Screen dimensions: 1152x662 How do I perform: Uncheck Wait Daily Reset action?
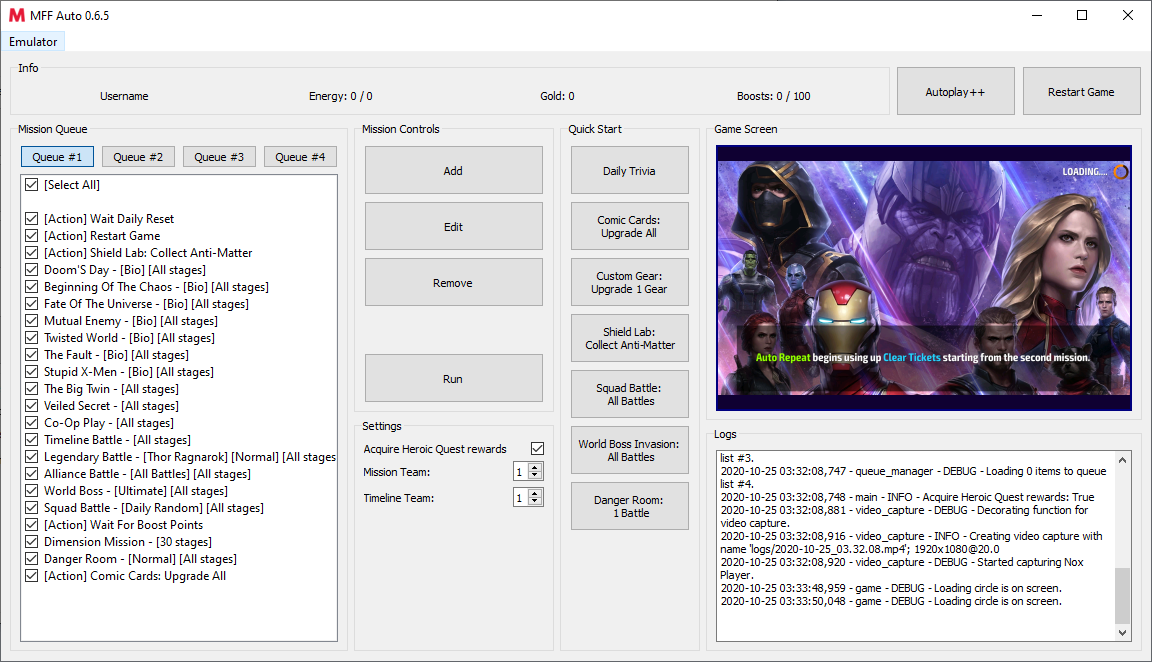[32, 218]
